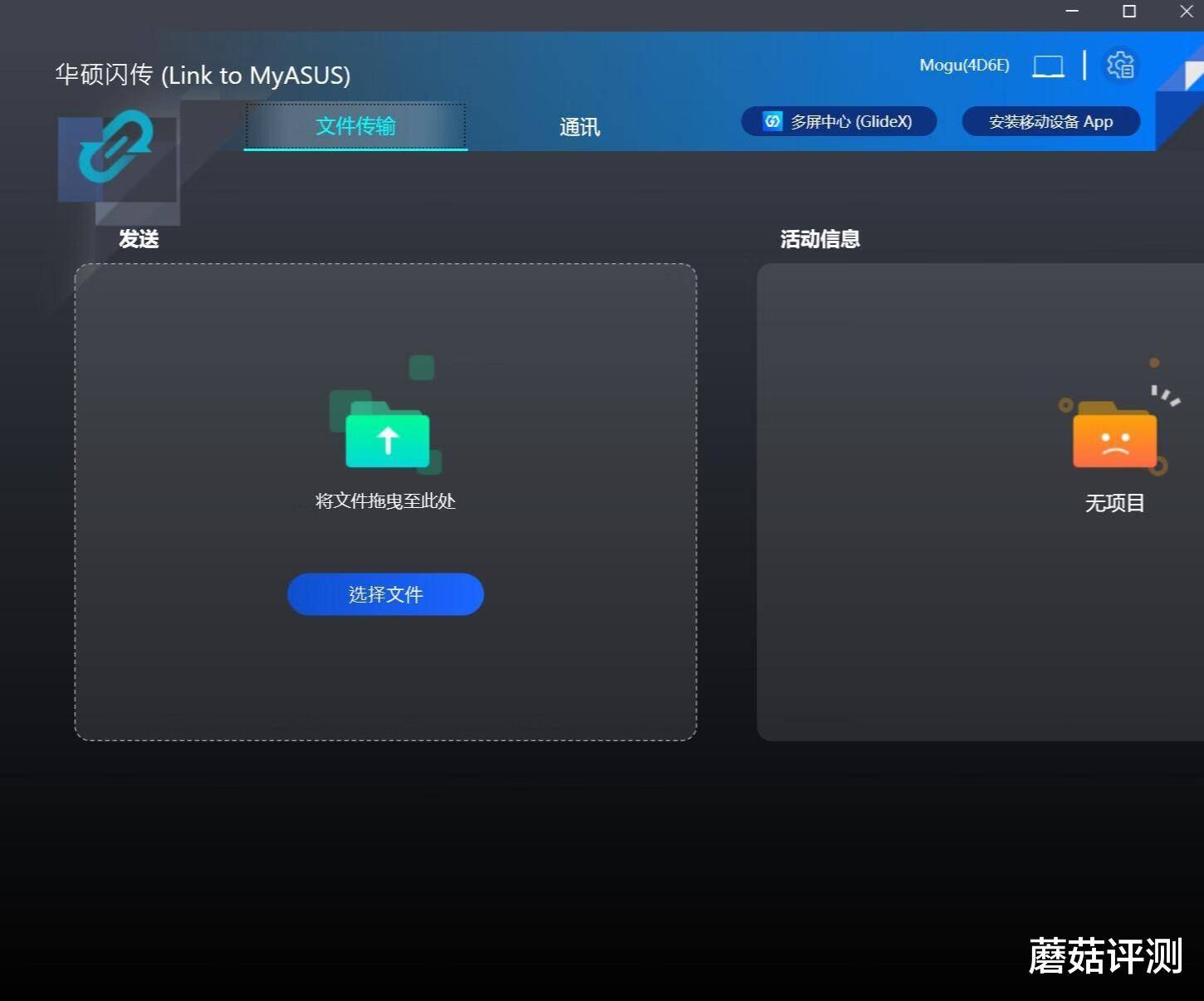Close the window

1187,12
